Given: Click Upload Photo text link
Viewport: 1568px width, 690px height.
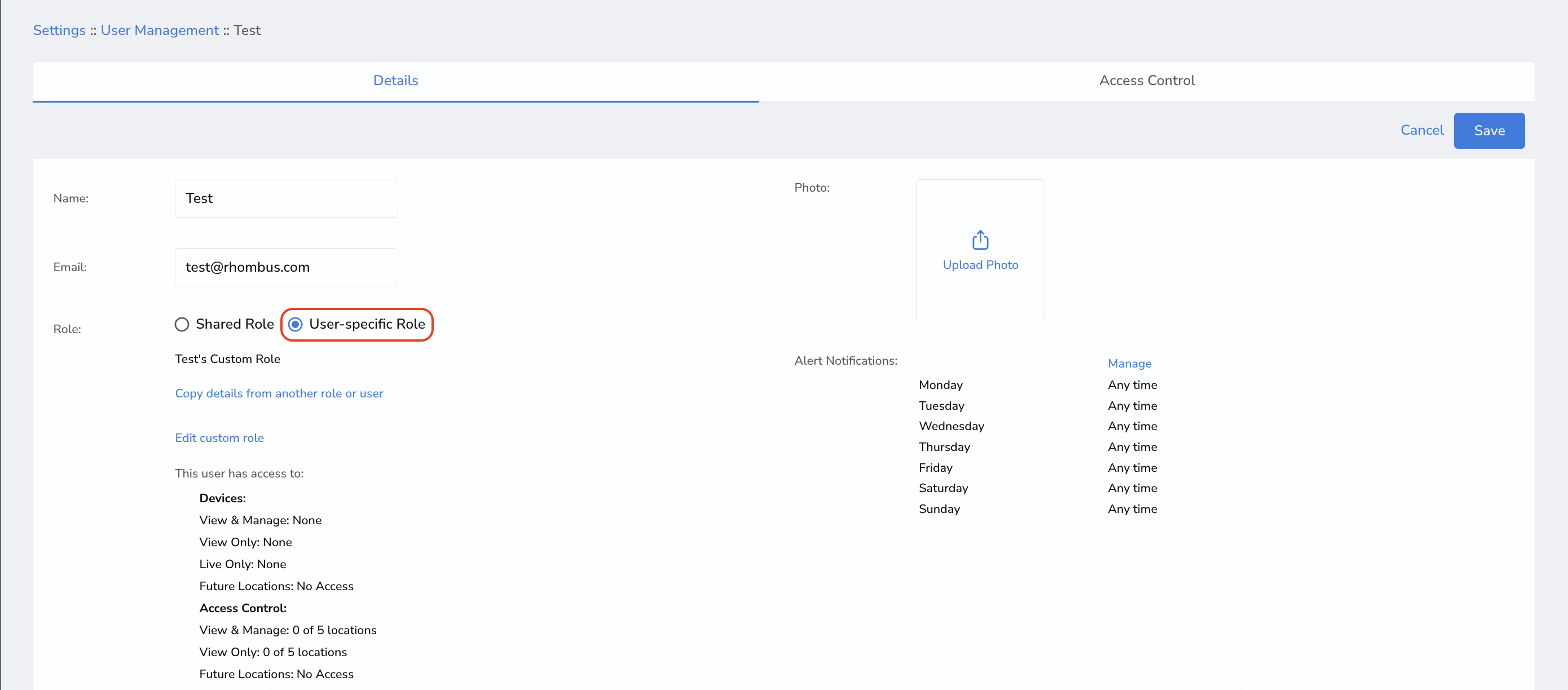Looking at the screenshot, I should 980,266.
